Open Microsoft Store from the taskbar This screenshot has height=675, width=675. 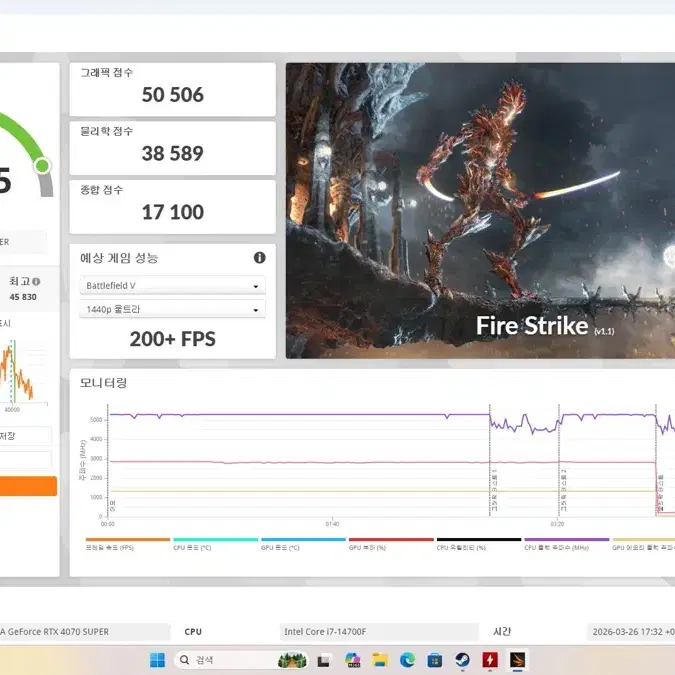435,660
